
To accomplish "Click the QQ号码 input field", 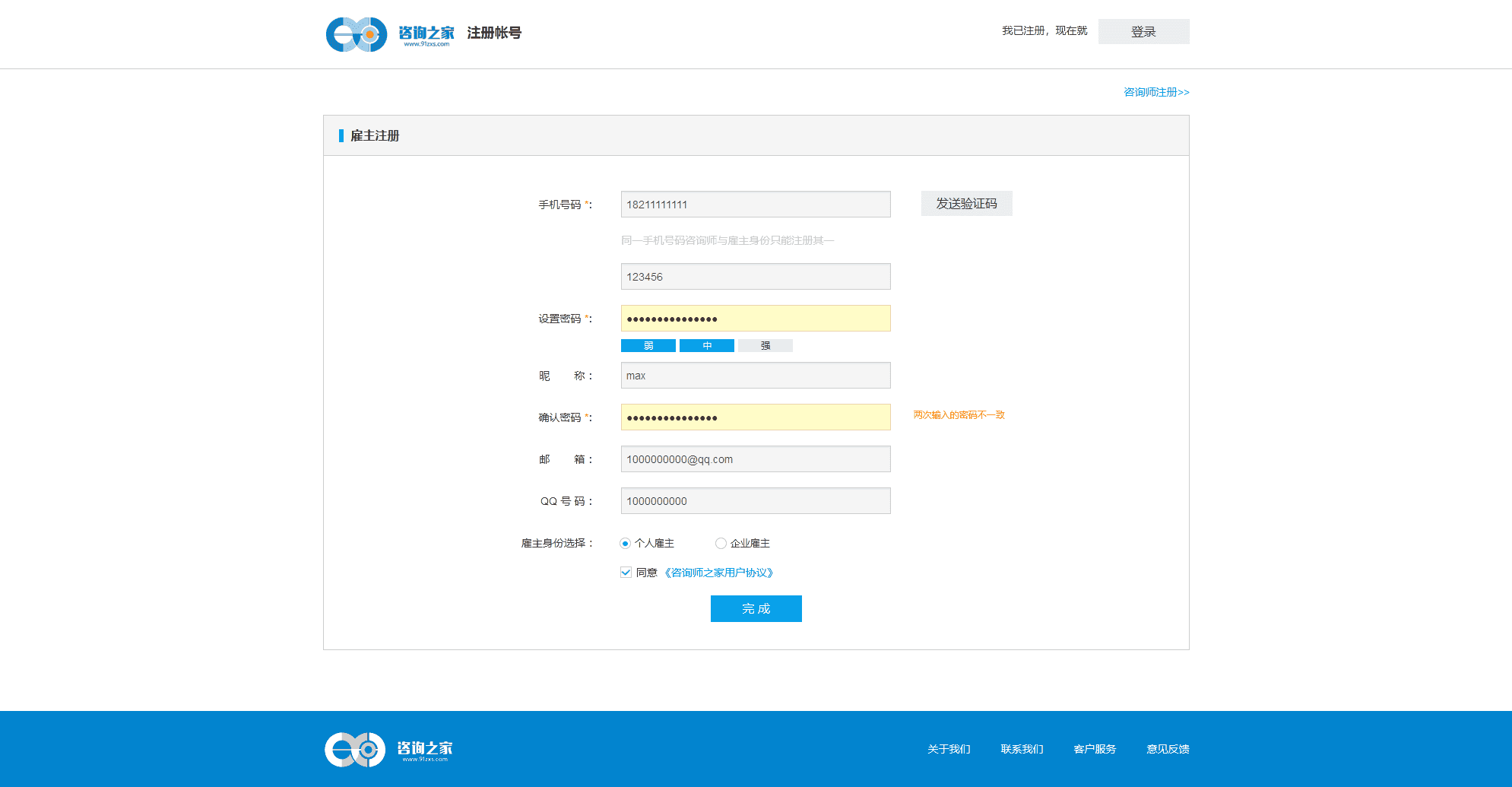I will pos(756,500).
